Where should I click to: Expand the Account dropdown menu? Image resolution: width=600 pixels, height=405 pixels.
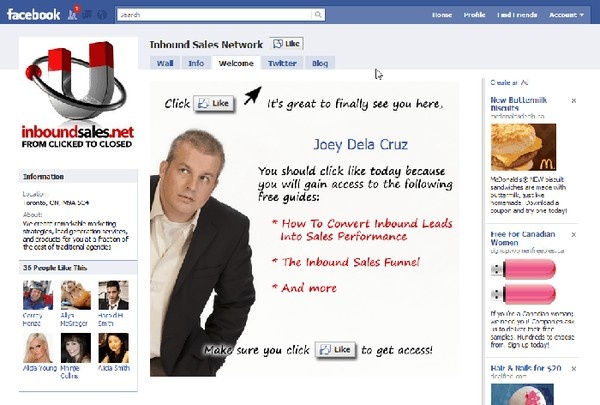(x=567, y=15)
